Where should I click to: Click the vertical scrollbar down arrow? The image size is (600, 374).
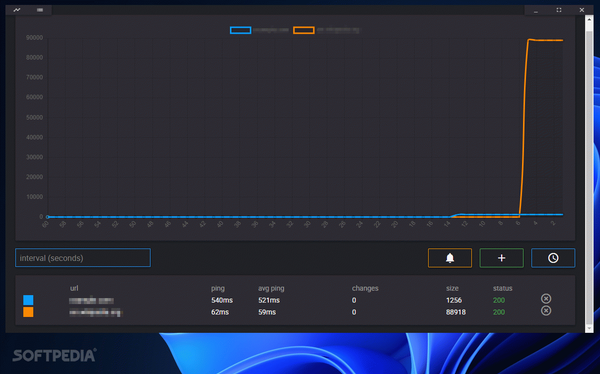(x=589, y=328)
